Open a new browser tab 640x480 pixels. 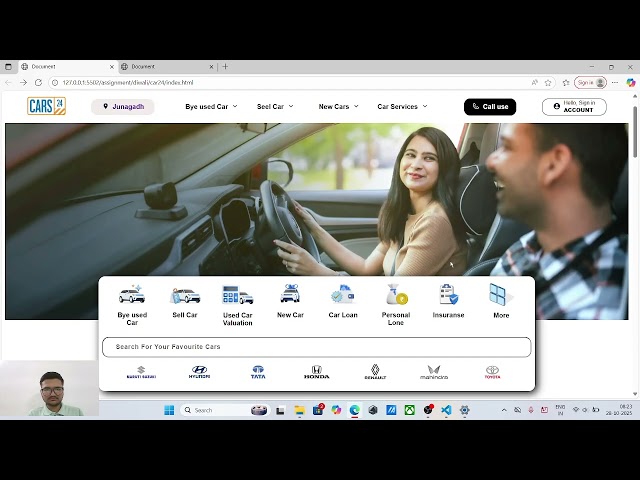point(225,67)
